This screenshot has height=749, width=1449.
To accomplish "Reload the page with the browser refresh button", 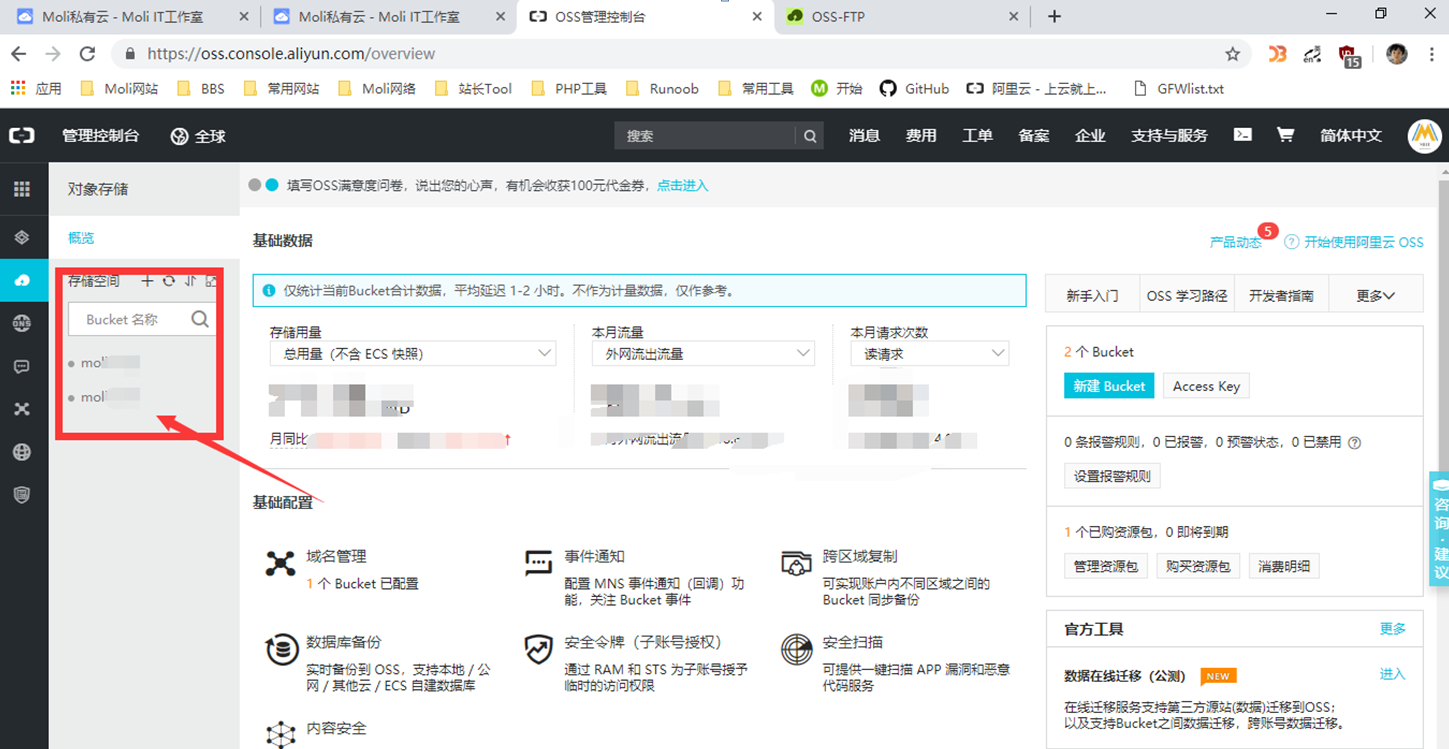I will (88, 54).
